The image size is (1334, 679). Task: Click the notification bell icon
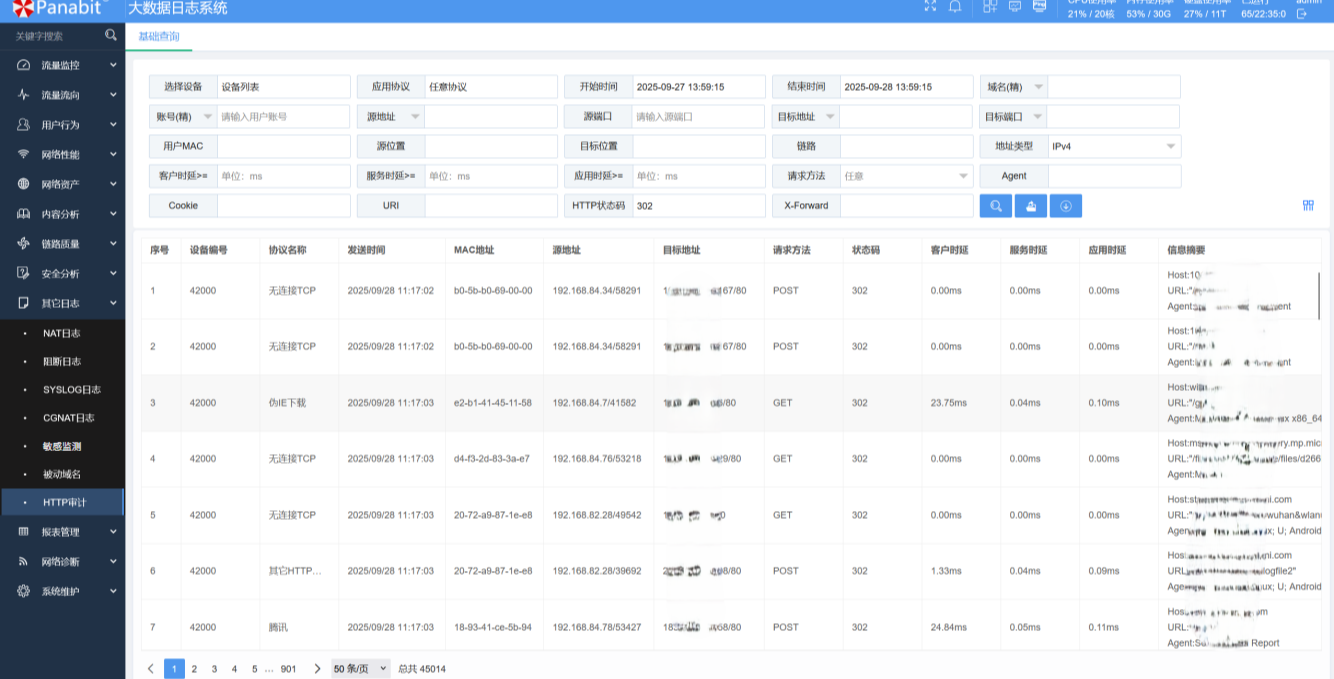coord(955,7)
